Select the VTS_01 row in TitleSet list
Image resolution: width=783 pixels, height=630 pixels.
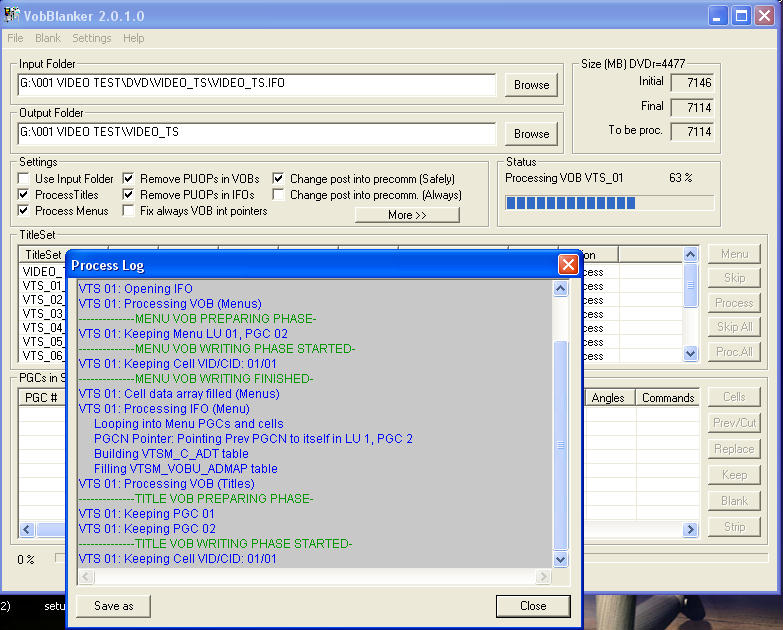pos(43,286)
